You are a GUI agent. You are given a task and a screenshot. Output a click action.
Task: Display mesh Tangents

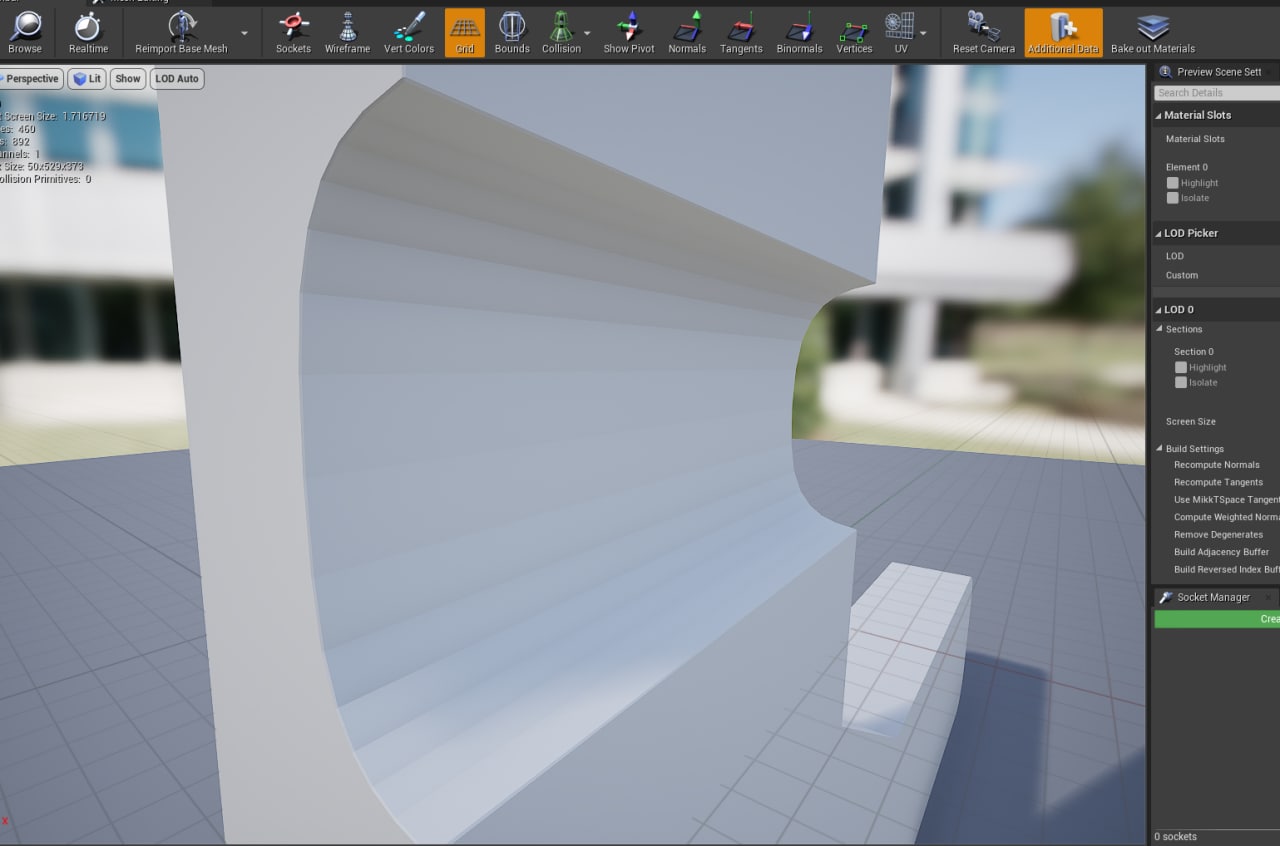[x=741, y=33]
